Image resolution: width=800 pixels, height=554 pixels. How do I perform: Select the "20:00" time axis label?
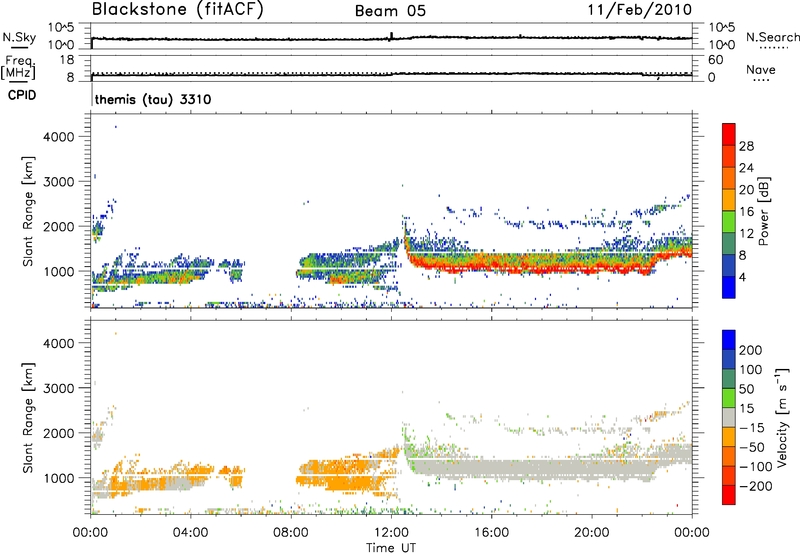(591, 533)
